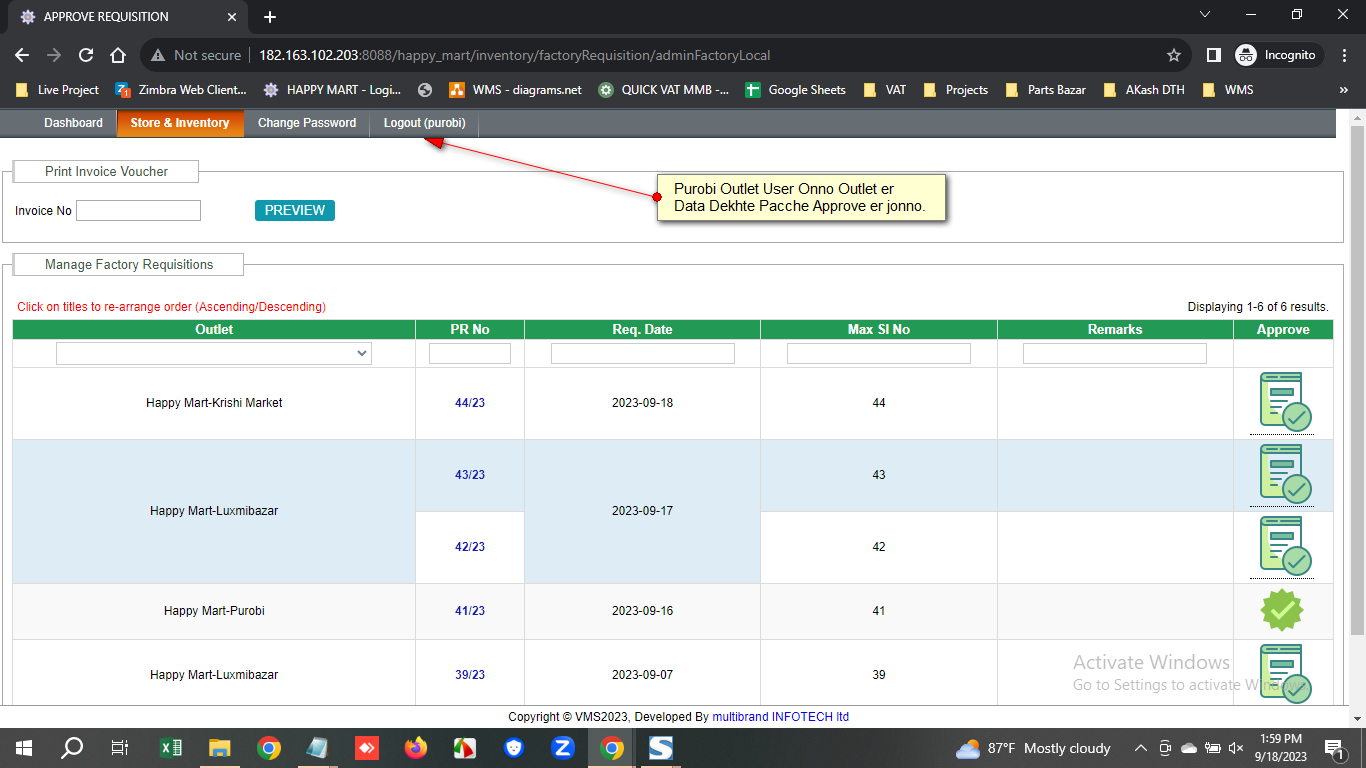Viewport: 1366px width, 768px height.
Task: Go back to the previous page
Action: [x=22, y=55]
